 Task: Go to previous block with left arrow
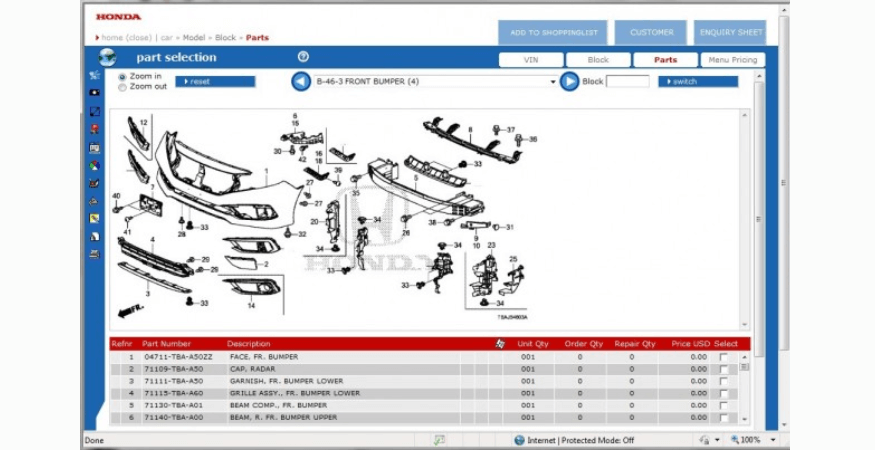300,82
